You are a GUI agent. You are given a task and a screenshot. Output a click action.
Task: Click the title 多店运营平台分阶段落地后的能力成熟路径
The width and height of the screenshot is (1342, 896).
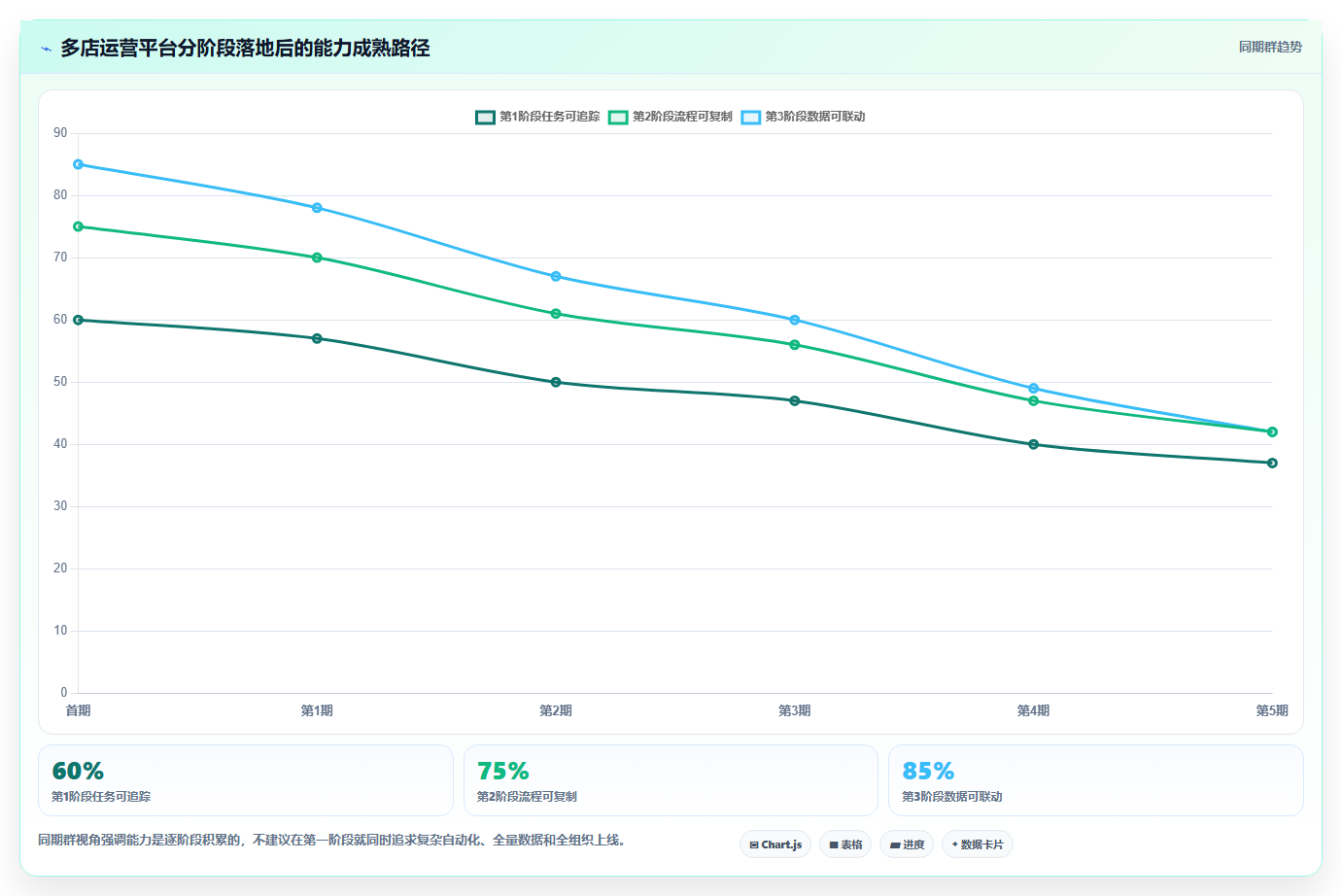pos(245,48)
